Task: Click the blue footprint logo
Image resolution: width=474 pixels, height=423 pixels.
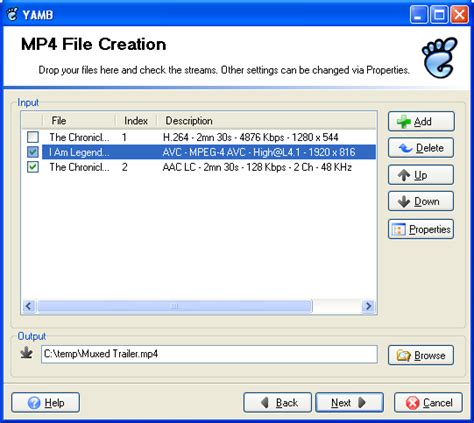Action: 439,57
